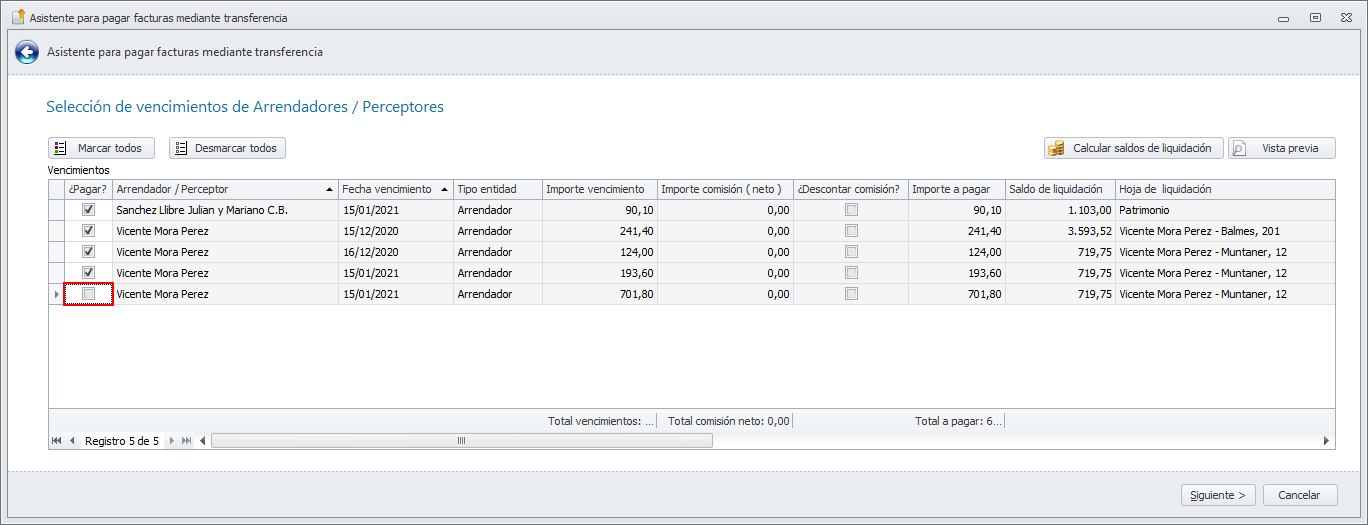The height and width of the screenshot is (525, 1368).
Task: Click the blue back arrow icon
Action: pyautogui.click(x=27, y=52)
